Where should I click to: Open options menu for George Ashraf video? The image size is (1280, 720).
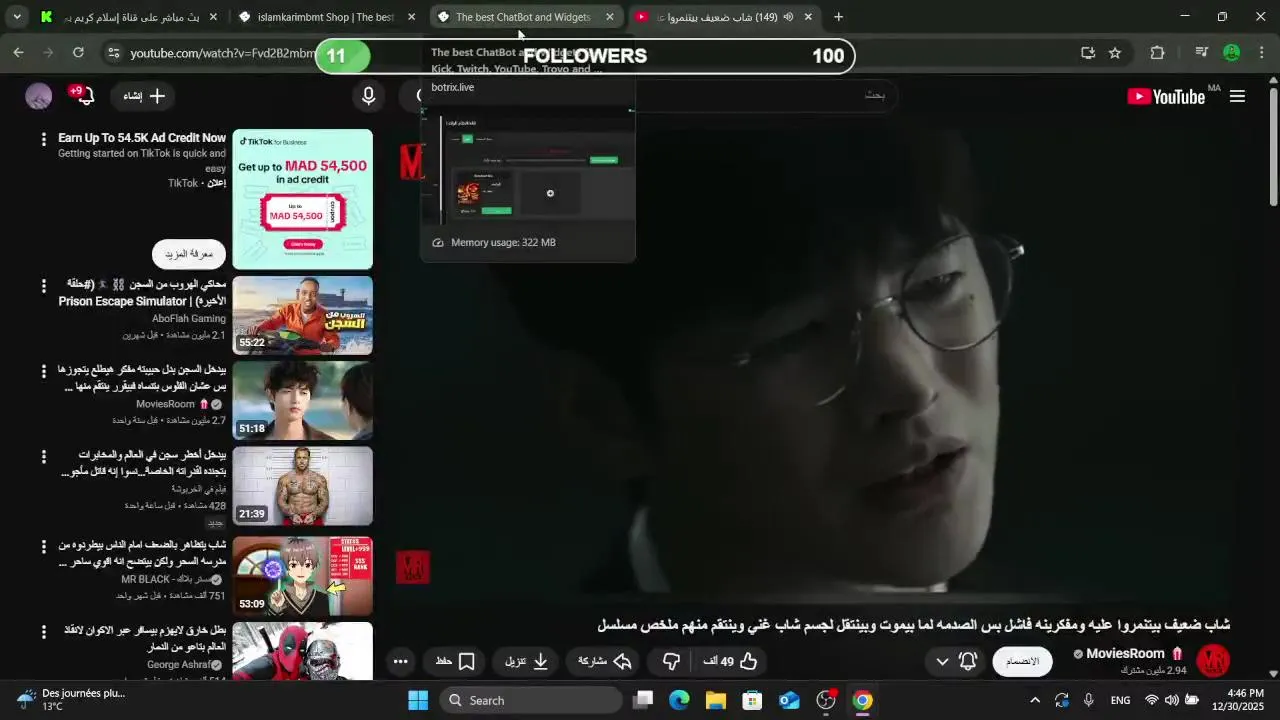point(43,632)
